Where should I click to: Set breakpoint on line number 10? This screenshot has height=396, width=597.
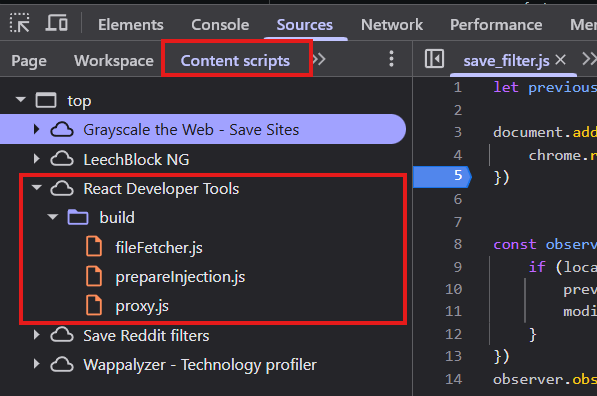tap(454, 289)
